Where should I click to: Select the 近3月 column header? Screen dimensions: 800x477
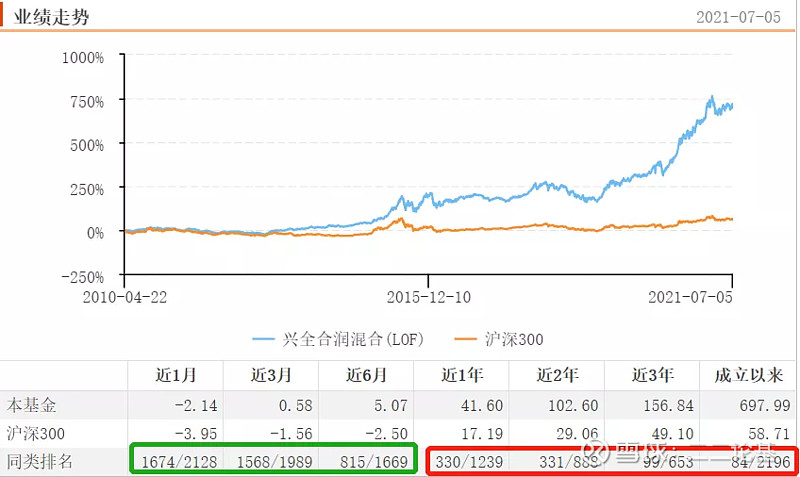pyautogui.click(x=270, y=375)
